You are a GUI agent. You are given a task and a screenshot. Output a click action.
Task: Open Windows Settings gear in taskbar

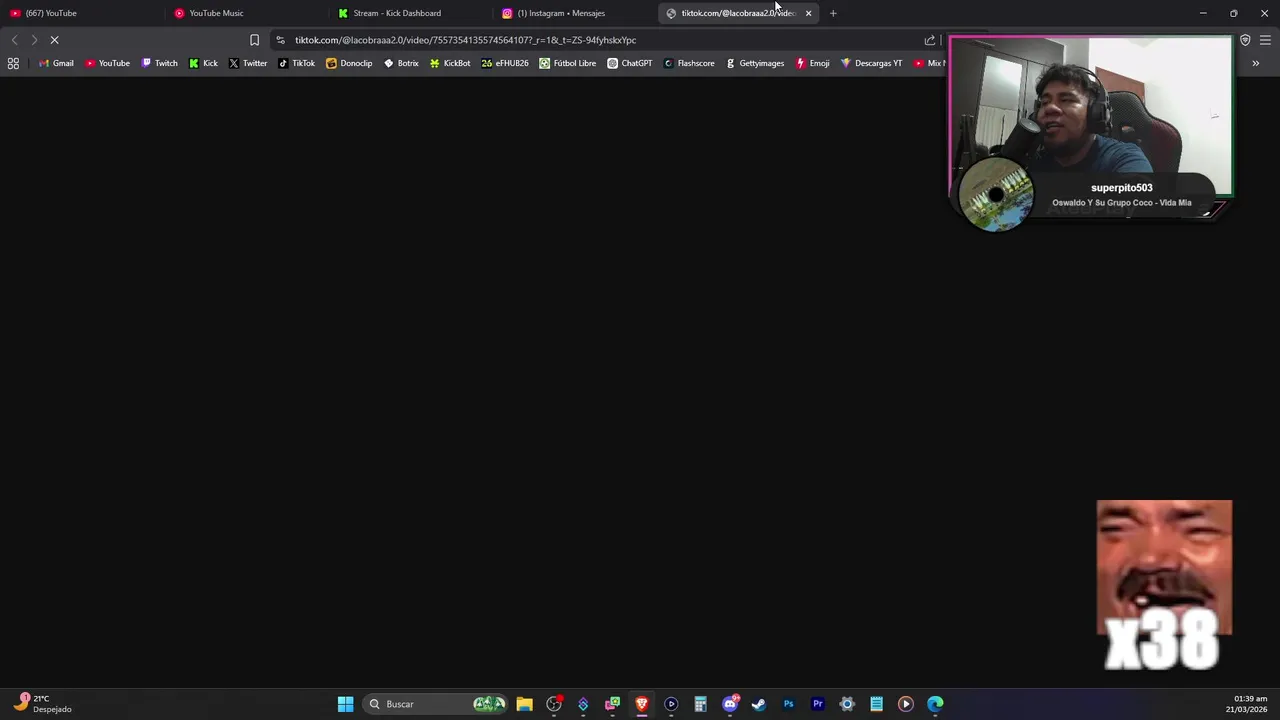click(x=847, y=704)
